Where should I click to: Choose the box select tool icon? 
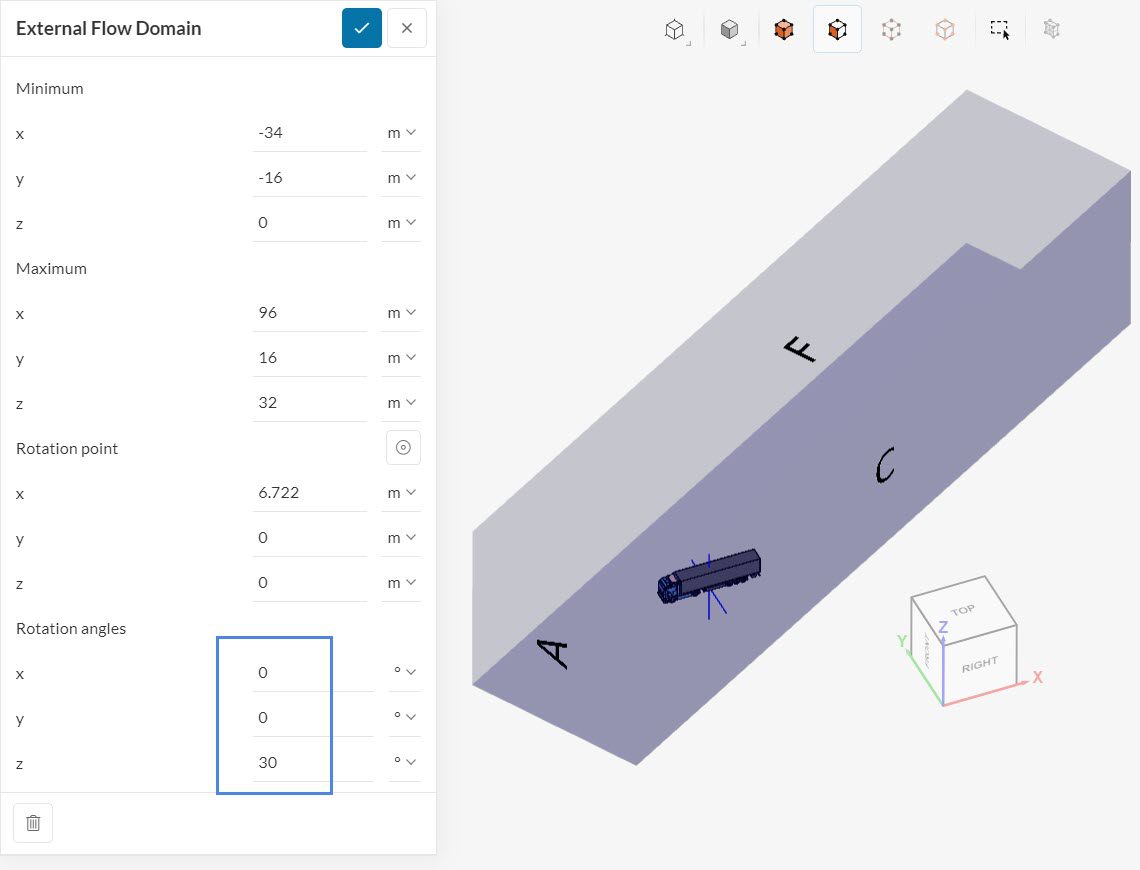[x=1000, y=30]
